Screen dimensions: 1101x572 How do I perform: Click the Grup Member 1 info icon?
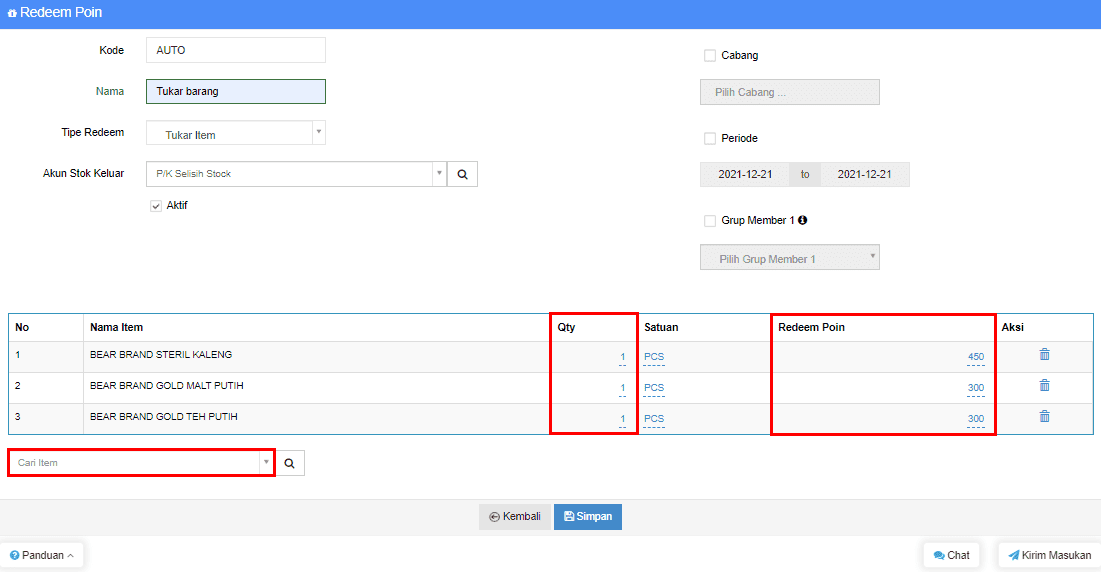803,220
